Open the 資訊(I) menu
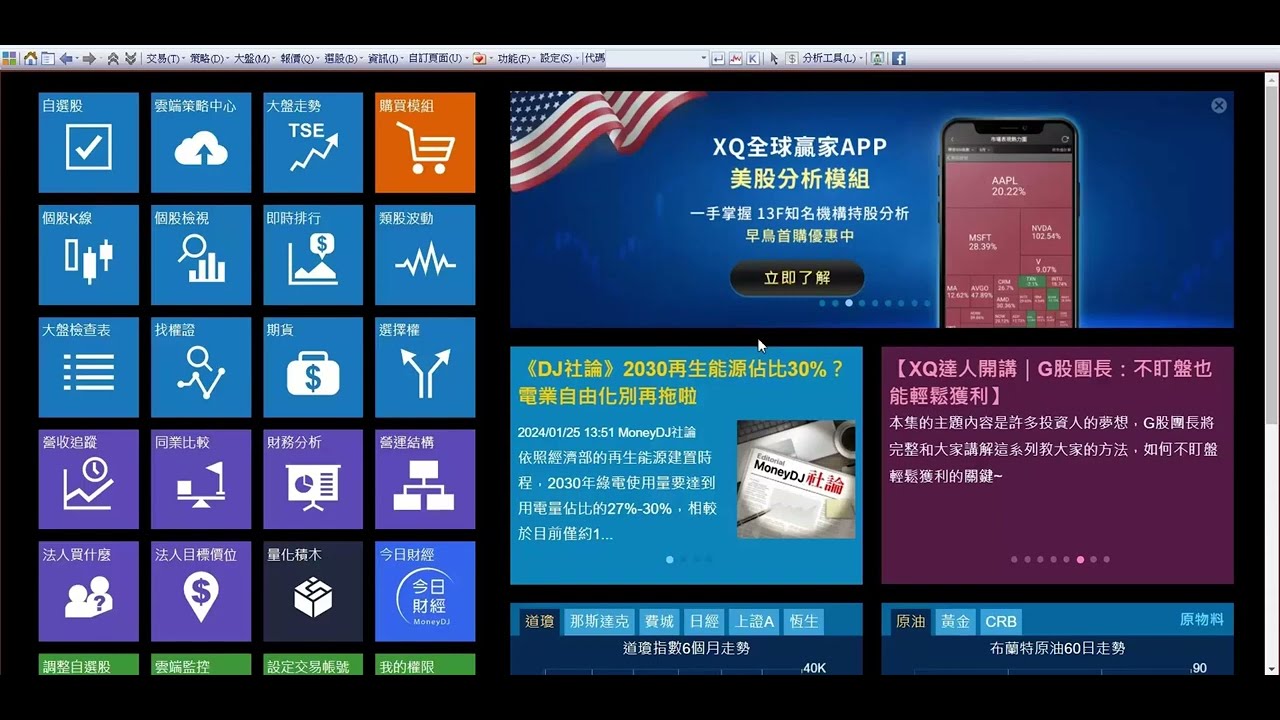Viewport: 1280px width, 720px height. pos(383,59)
